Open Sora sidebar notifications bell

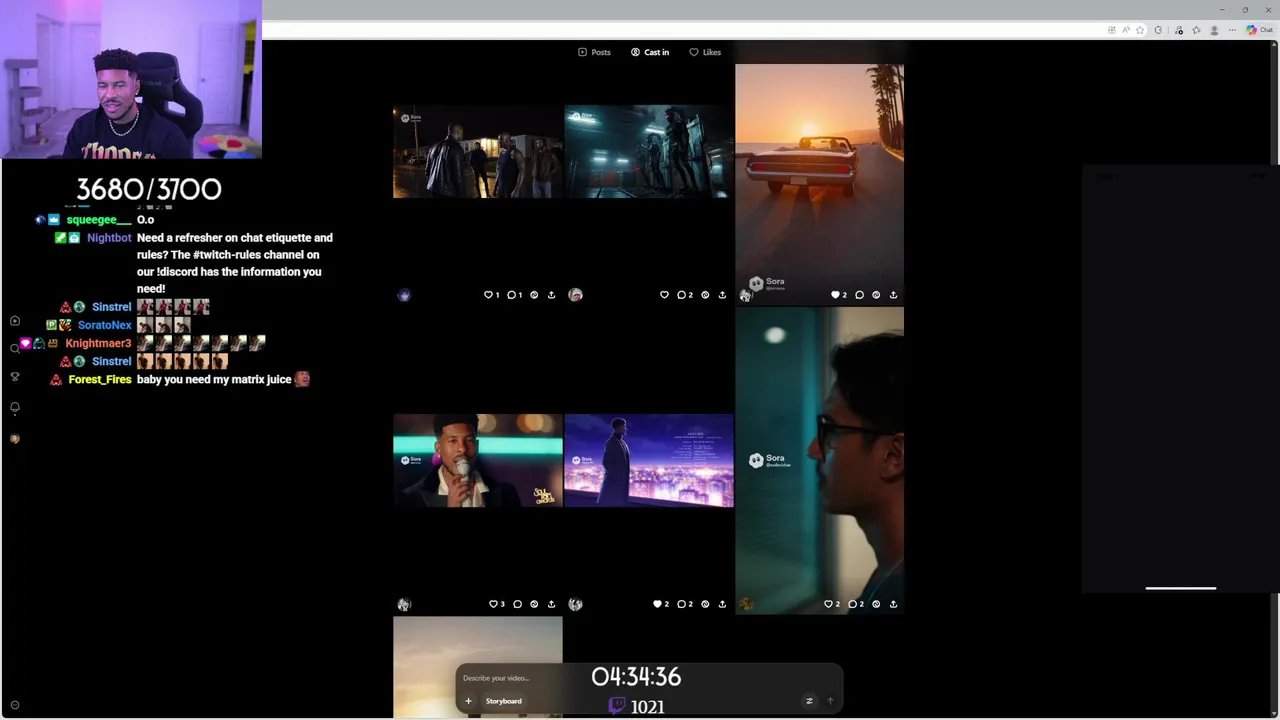point(15,408)
